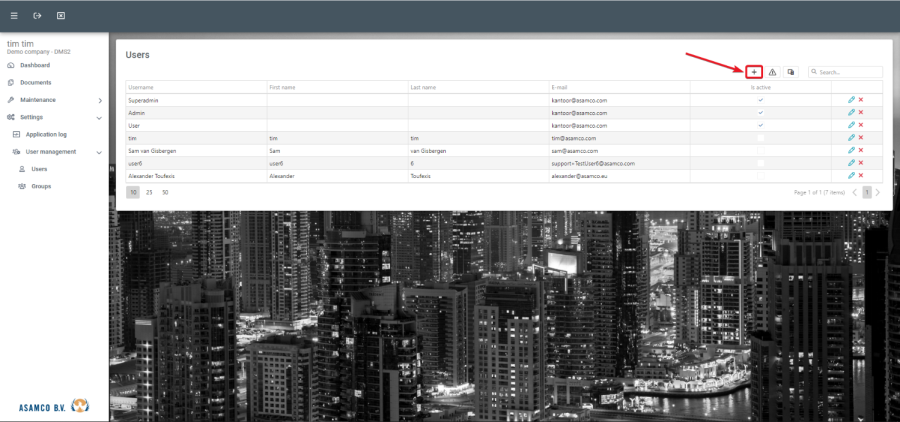Set page size to 25 rows
900x422 pixels.
tap(149, 191)
